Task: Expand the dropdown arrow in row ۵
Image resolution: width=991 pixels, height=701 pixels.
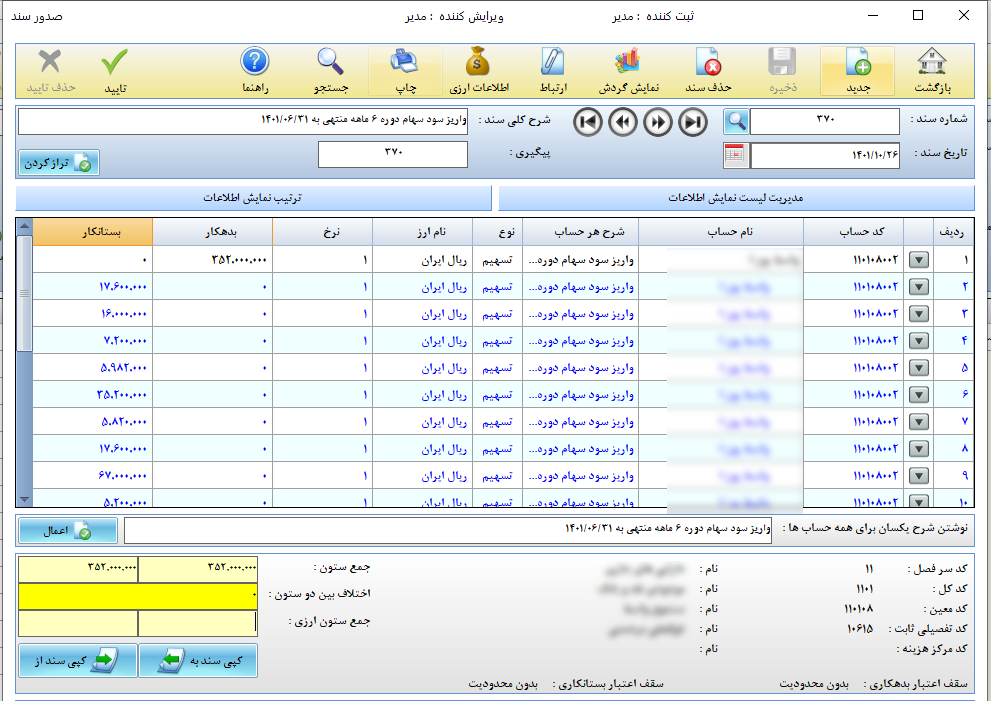Action: pyautogui.click(x=918, y=368)
